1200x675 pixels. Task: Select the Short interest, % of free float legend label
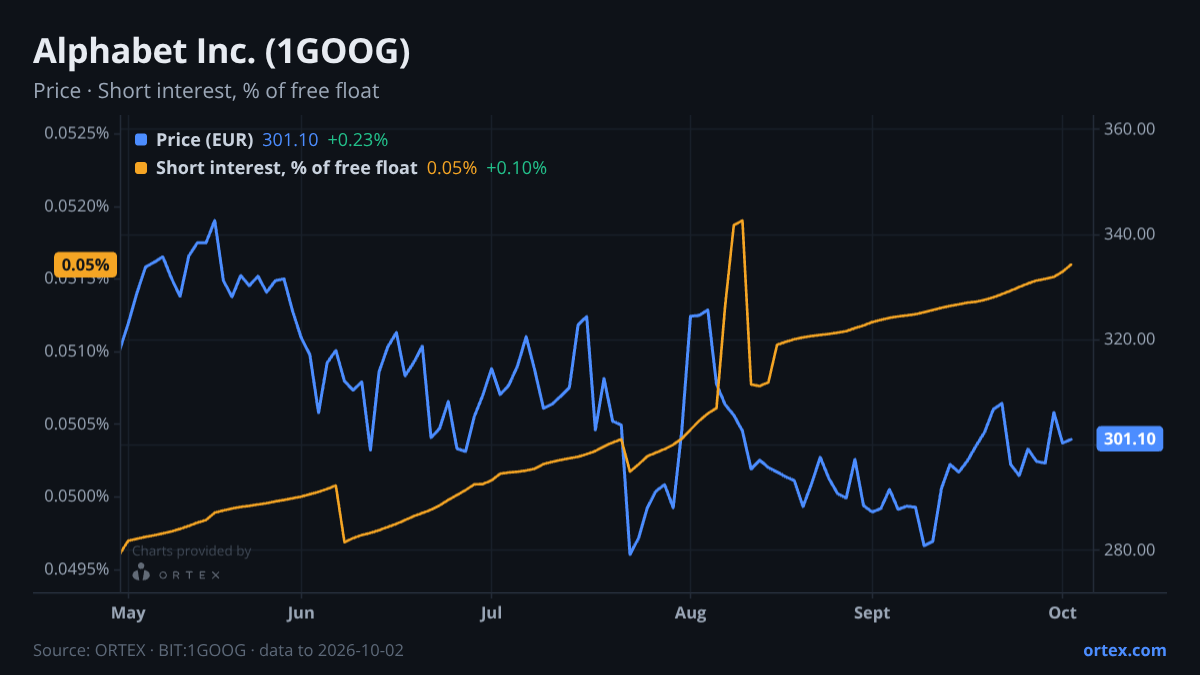286,168
